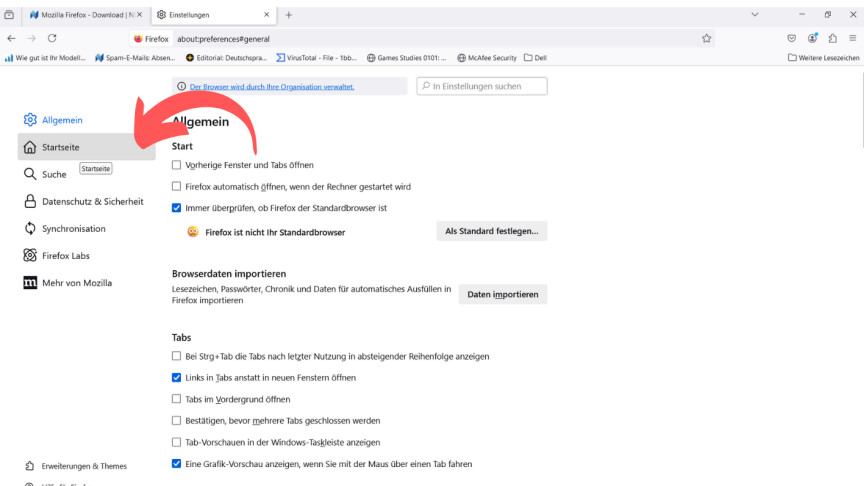864x486 pixels.
Task: Close the Mozilla Firefox Download tab
Action: (x=139, y=15)
